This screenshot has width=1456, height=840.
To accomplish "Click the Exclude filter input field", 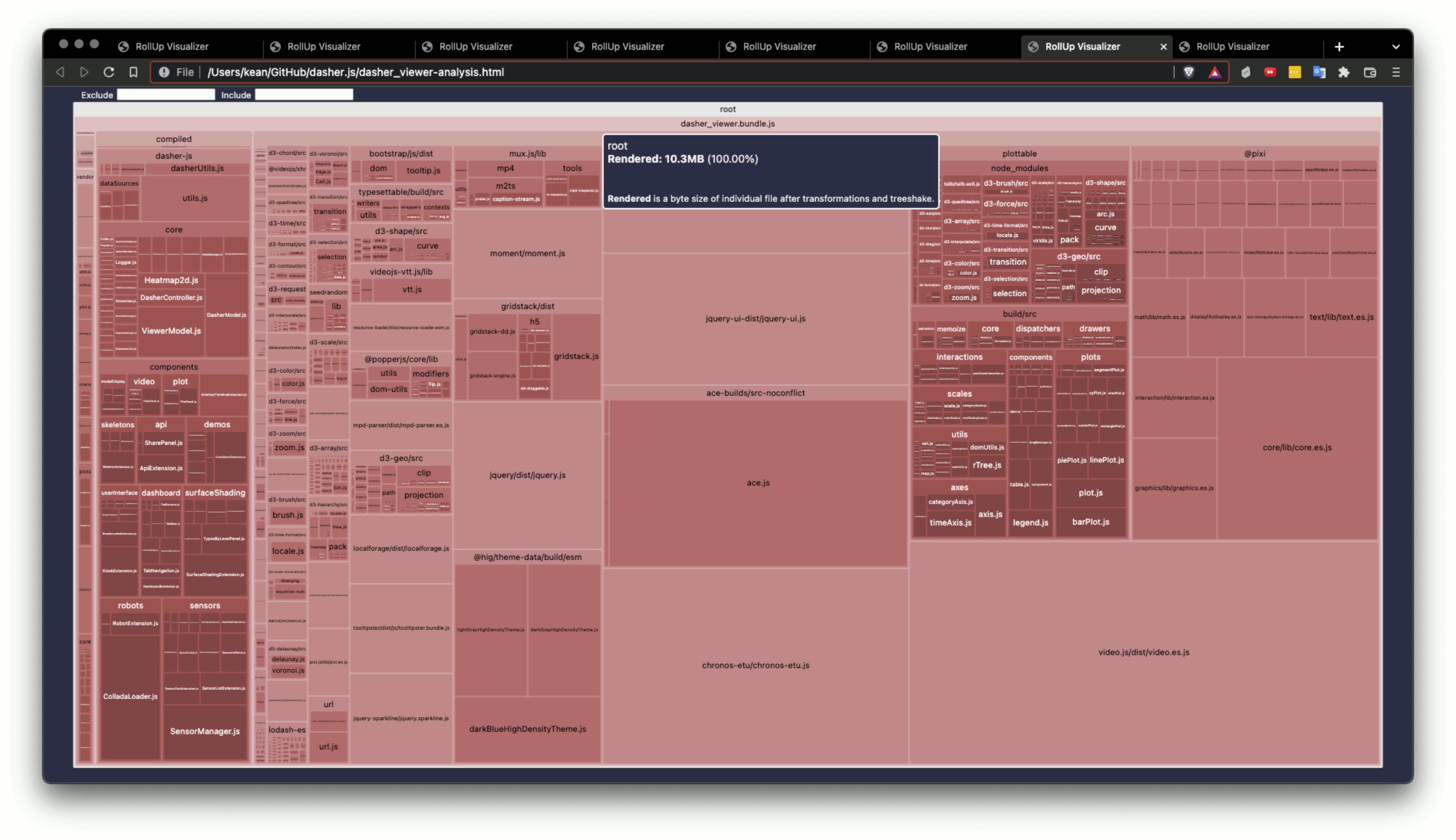I will (166, 95).
